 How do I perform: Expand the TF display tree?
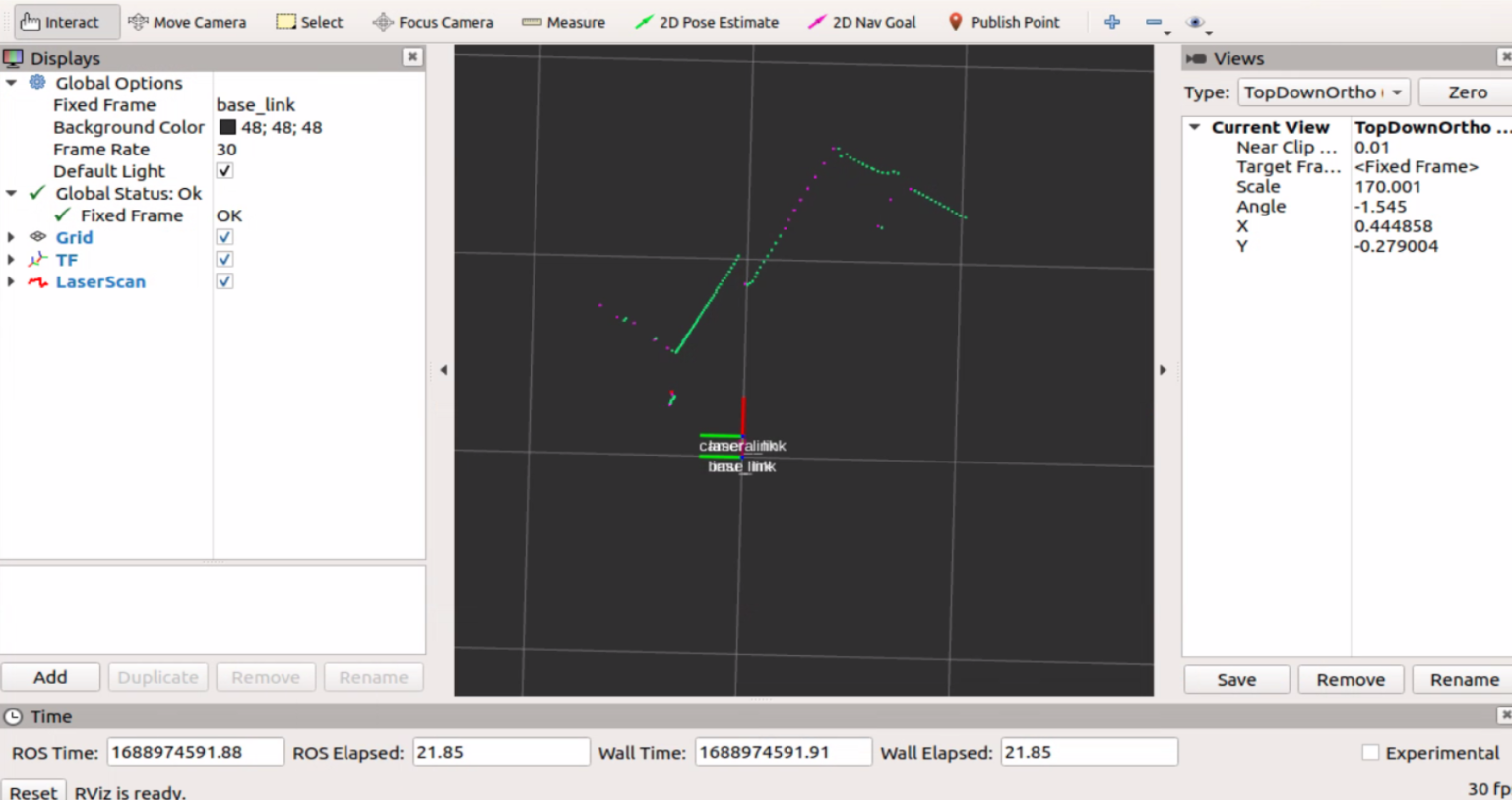pyautogui.click(x=11, y=260)
